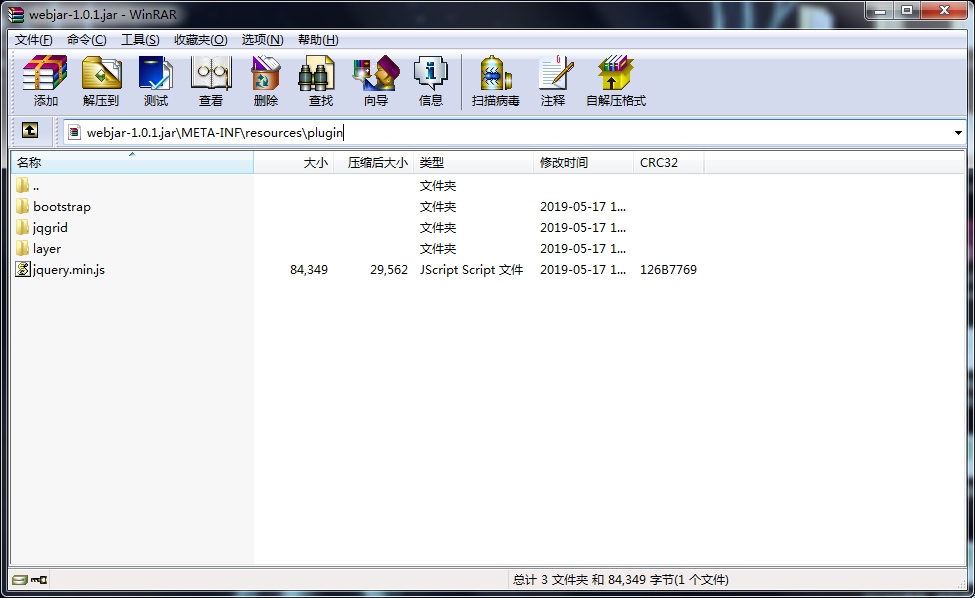Viewport: 975px width, 598px height.
Task: Click the bootstrap folder icon
Action: (22, 206)
